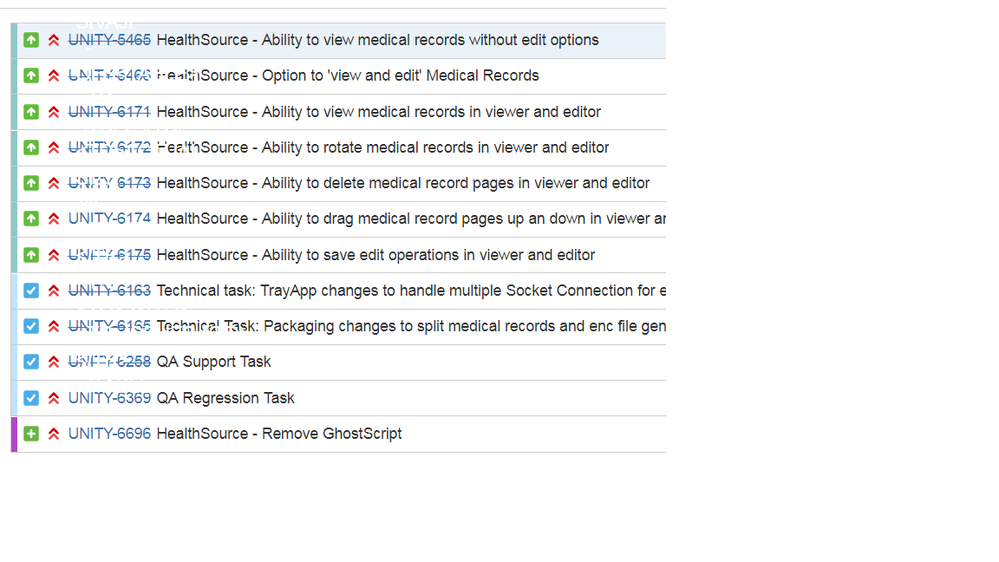Screen dimensions: 999x562
Task: Click the green plus icon for UNITY-6696
Action: pyautogui.click(x=31, y=434)
